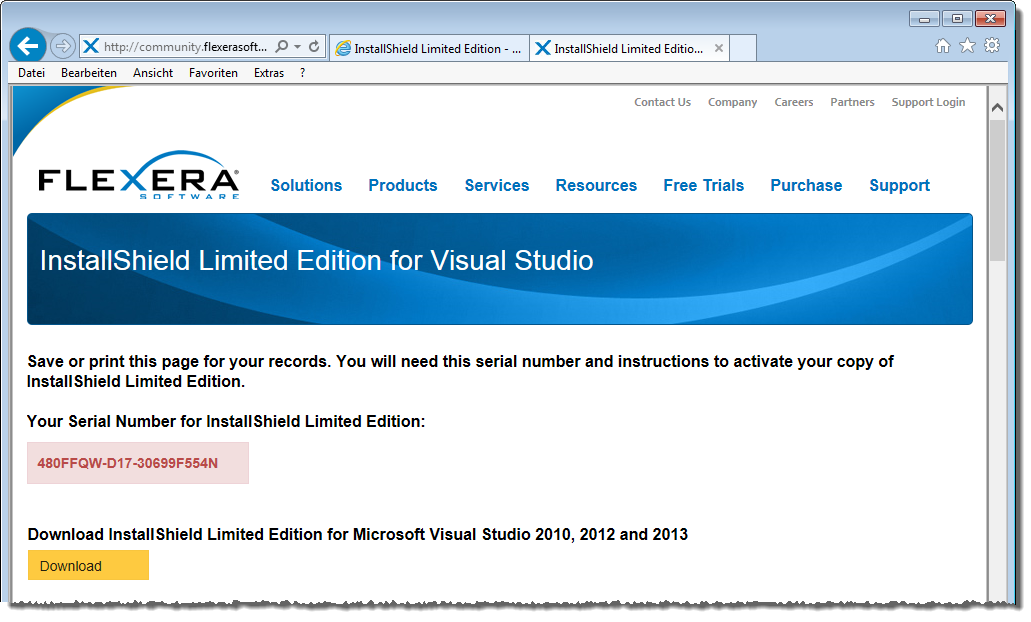The height and width of the screenshot is (622, 1031).
Task: Click the Company link
Action: [x=732, y=102]
